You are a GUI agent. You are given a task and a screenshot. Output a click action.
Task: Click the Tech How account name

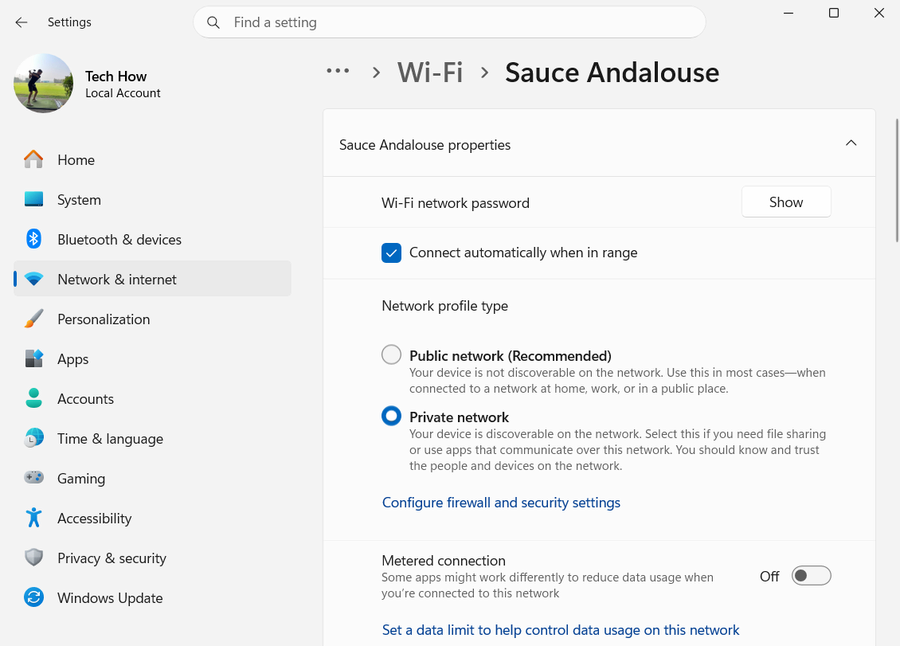click(116, 76)
